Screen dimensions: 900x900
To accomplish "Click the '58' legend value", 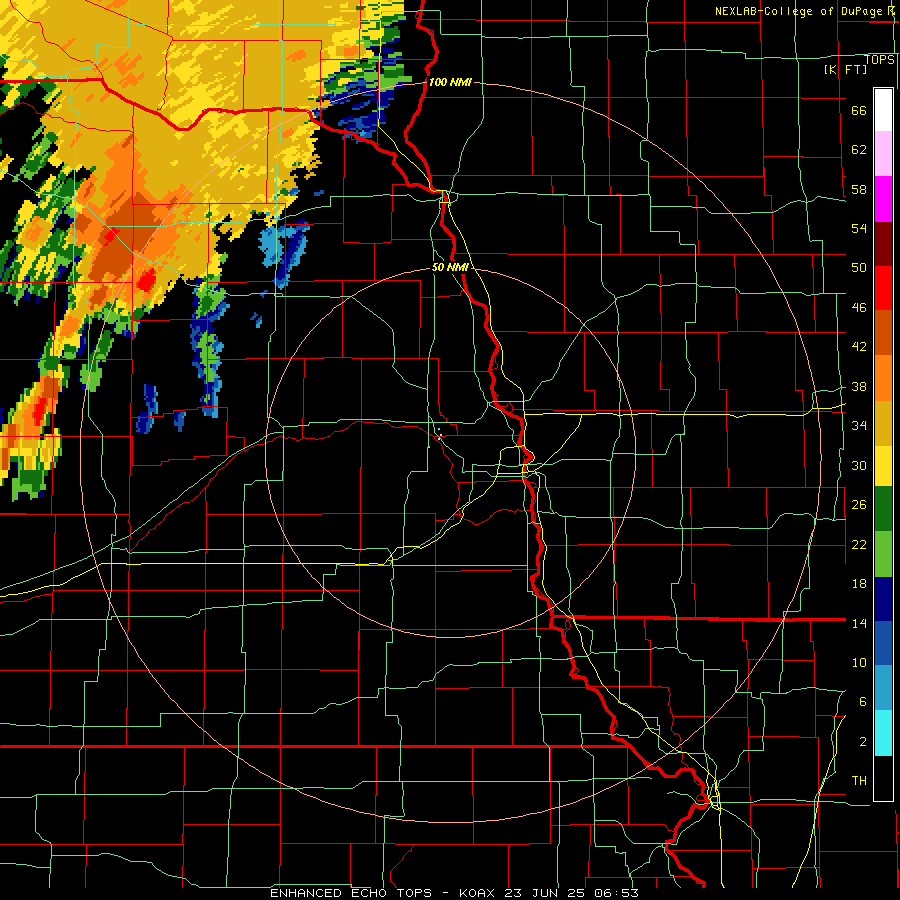I will (859, 189).
